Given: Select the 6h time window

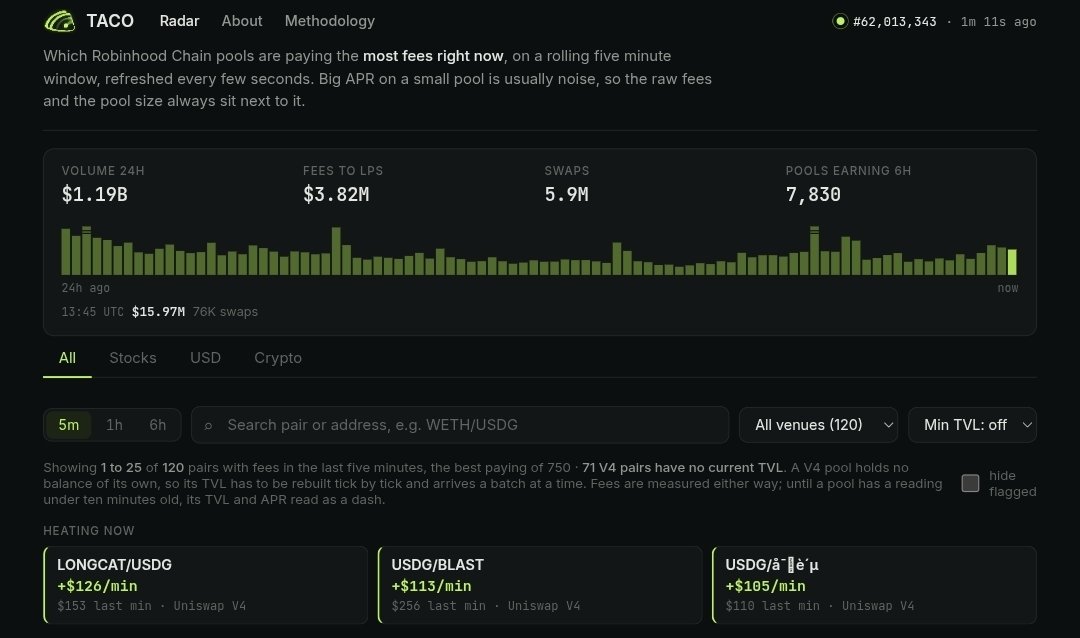Looking at the screenshot, I should tap(158, 425).
